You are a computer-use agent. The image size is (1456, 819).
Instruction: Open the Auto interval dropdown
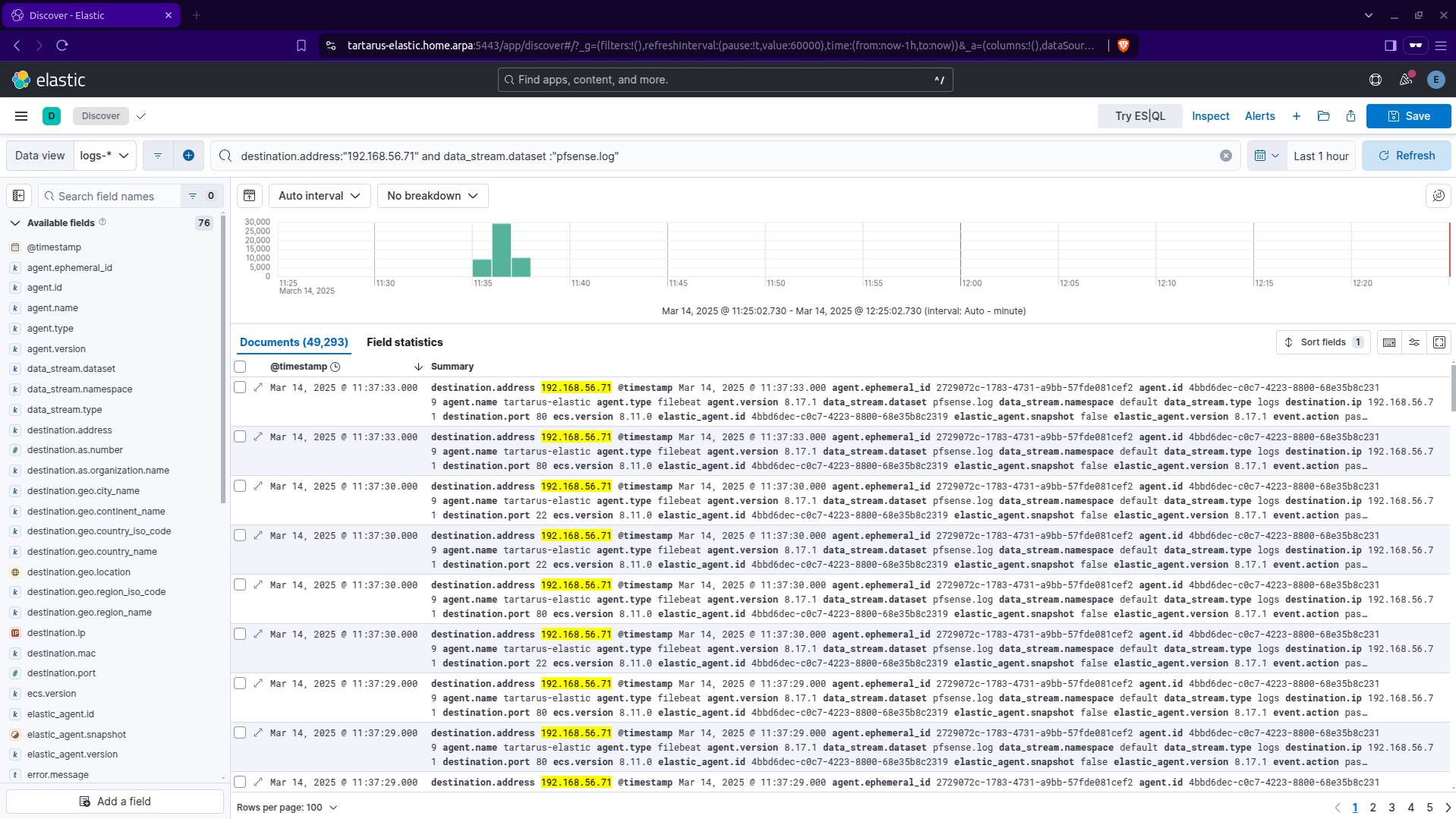[x=319, y=196]
